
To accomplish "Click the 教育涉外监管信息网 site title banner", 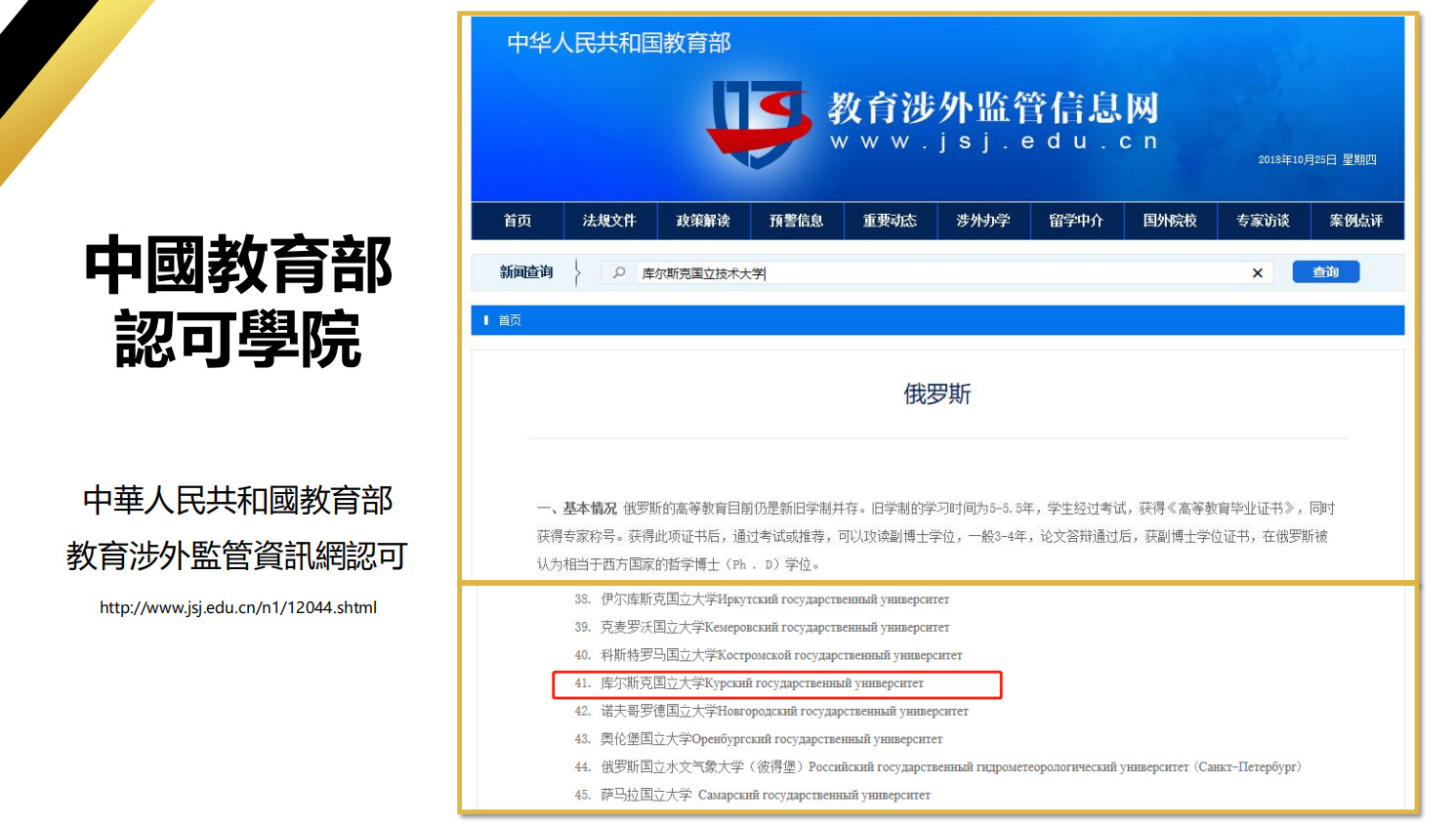I will pyautogui.click(x=994, y=107).
